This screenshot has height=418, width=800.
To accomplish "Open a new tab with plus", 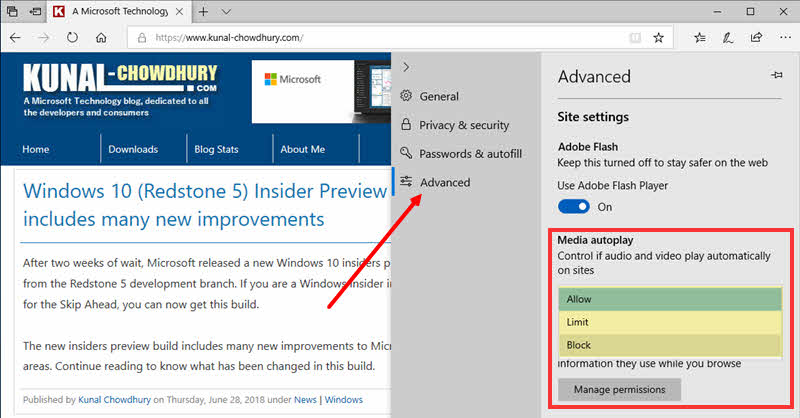I will (x=203, y=11).
